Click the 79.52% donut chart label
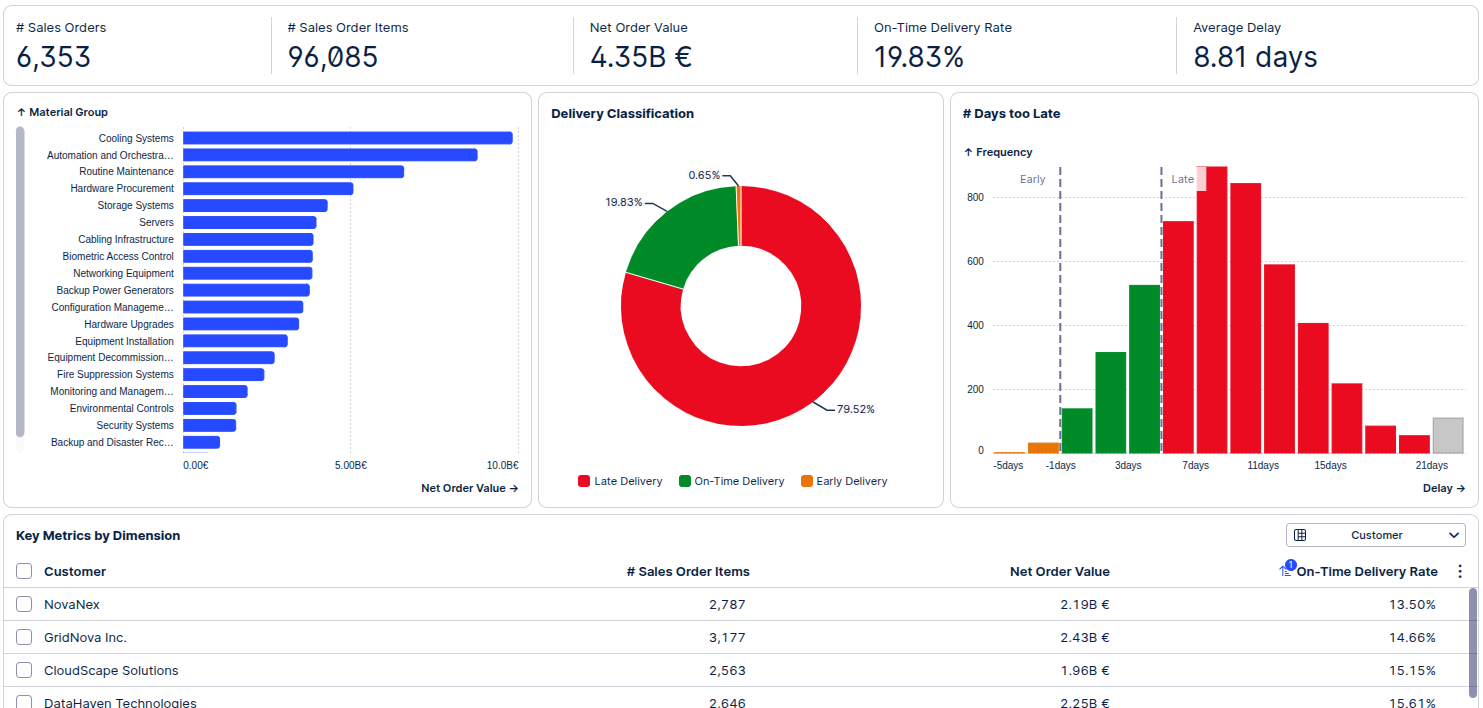1483x708 pixels. click(x=855, y=409)
